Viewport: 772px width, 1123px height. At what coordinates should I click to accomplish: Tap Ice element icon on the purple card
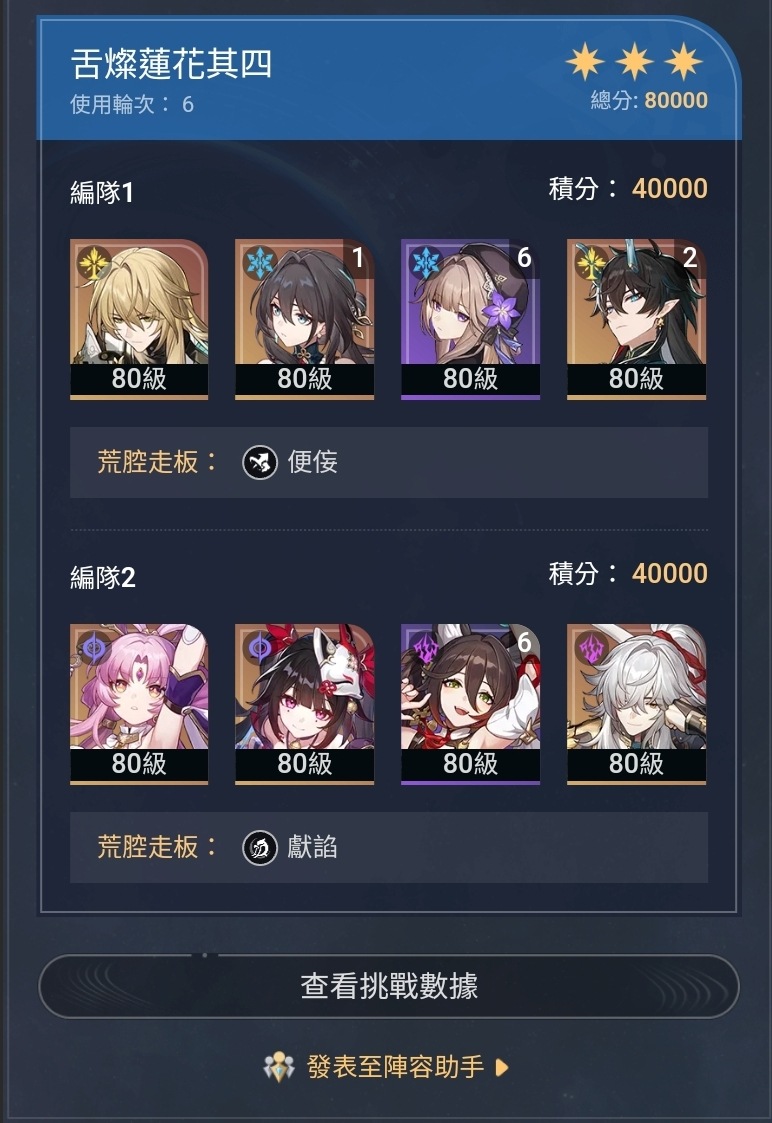(x=425, y=263)
